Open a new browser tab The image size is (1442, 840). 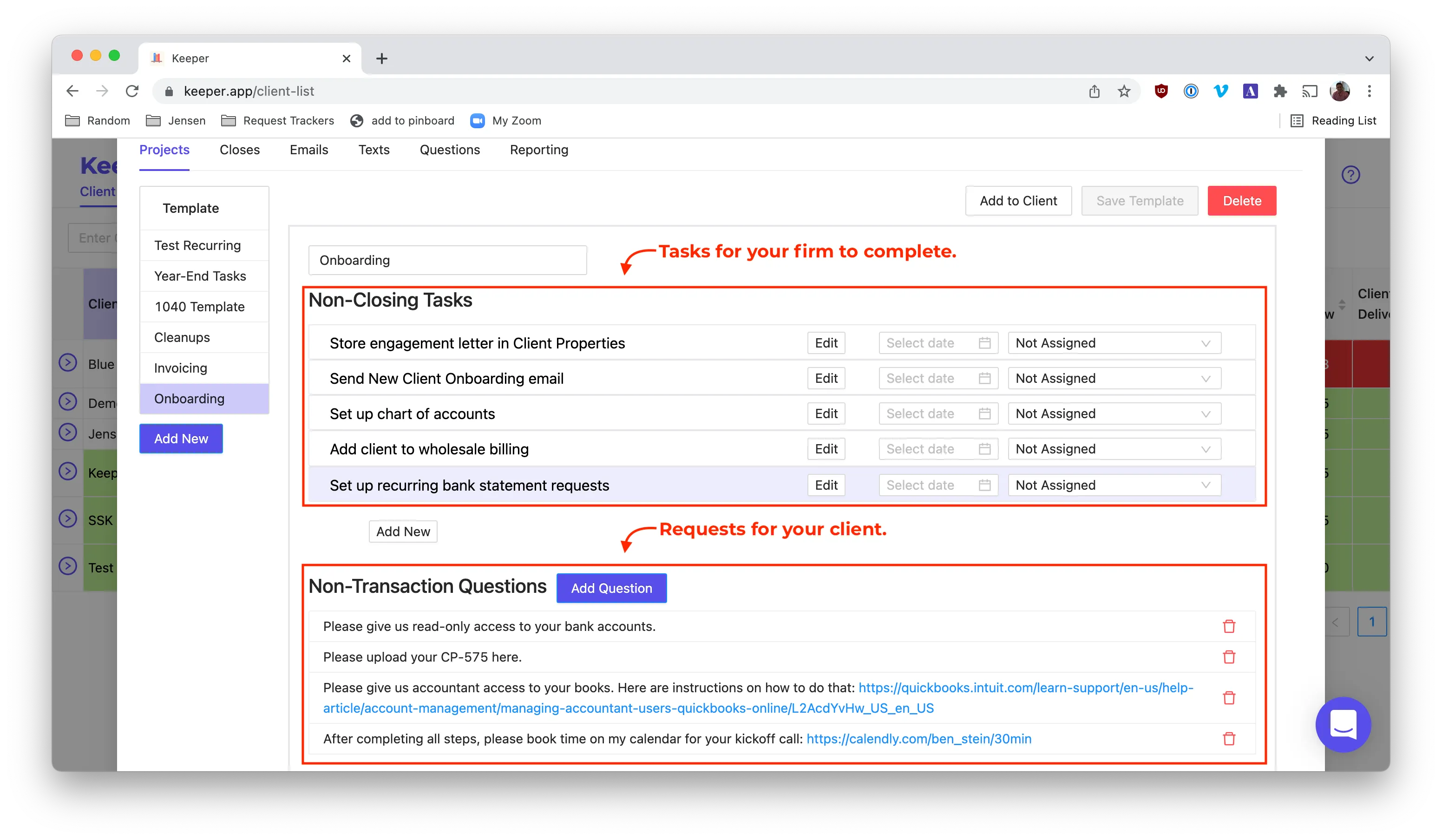pyautogui.click(x=382, y=59)
